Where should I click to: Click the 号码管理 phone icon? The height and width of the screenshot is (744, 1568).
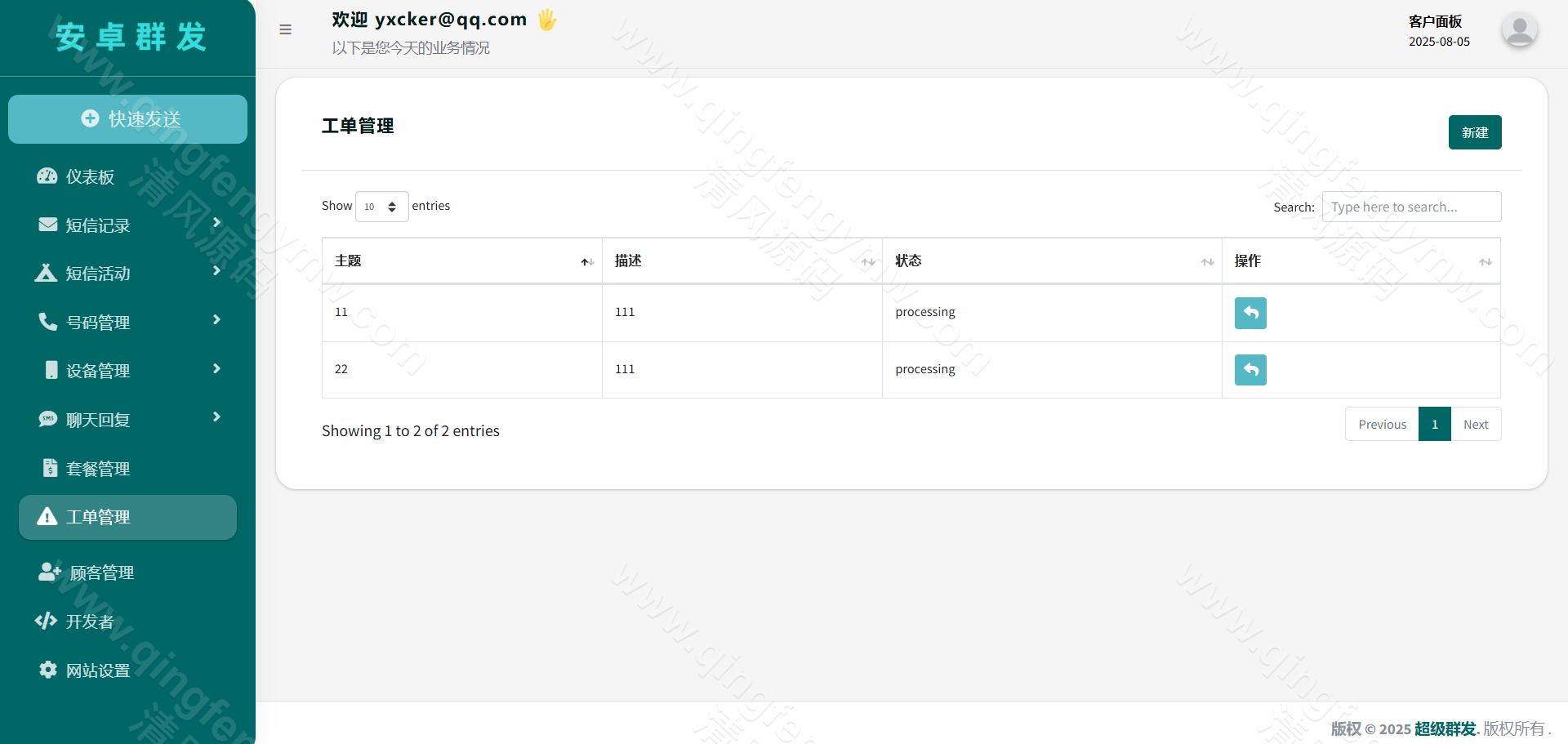pos(47,321)
